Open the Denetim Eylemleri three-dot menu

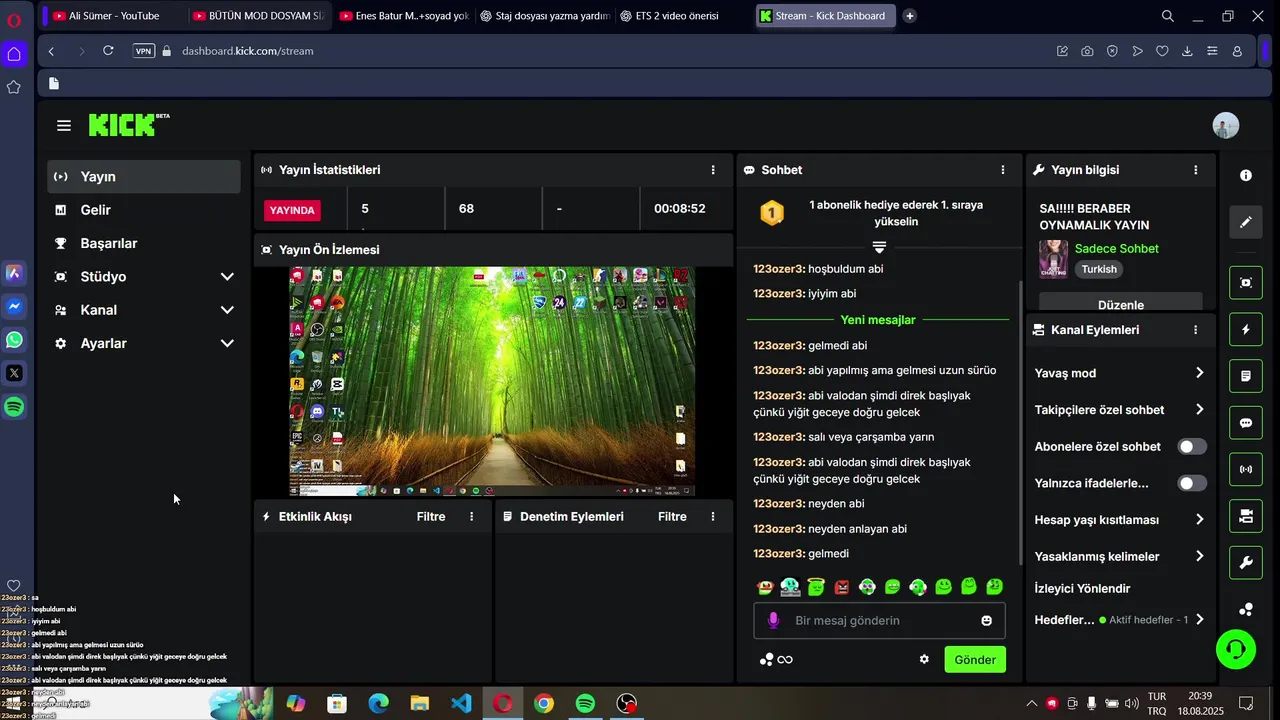pos(713,516)
